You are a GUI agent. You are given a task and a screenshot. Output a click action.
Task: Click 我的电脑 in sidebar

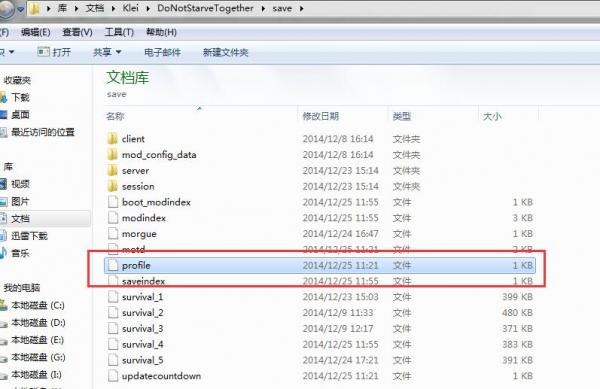(x=22, y=288)
